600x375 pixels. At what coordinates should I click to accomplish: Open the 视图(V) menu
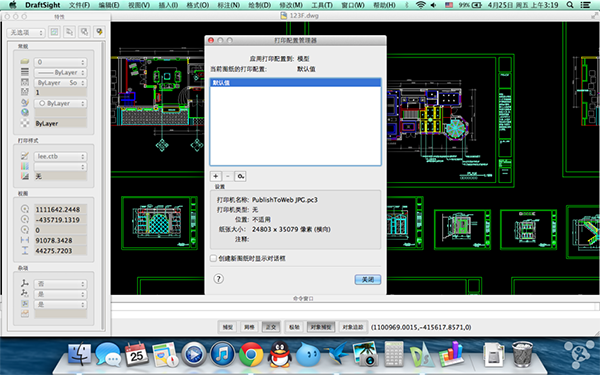[139, 5]
